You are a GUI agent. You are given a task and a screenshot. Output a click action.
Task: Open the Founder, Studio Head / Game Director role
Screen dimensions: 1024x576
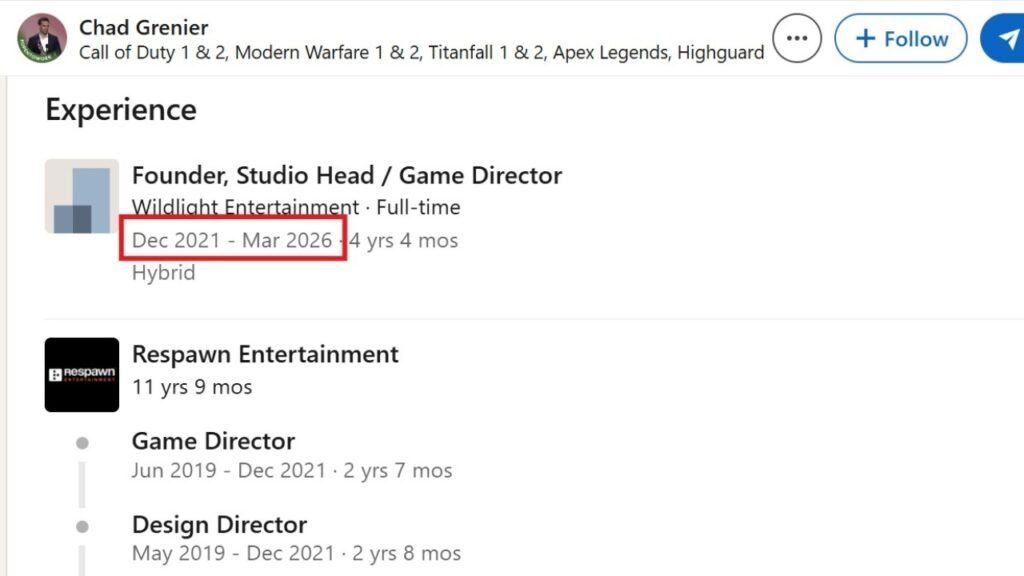(x=346, y=176)
